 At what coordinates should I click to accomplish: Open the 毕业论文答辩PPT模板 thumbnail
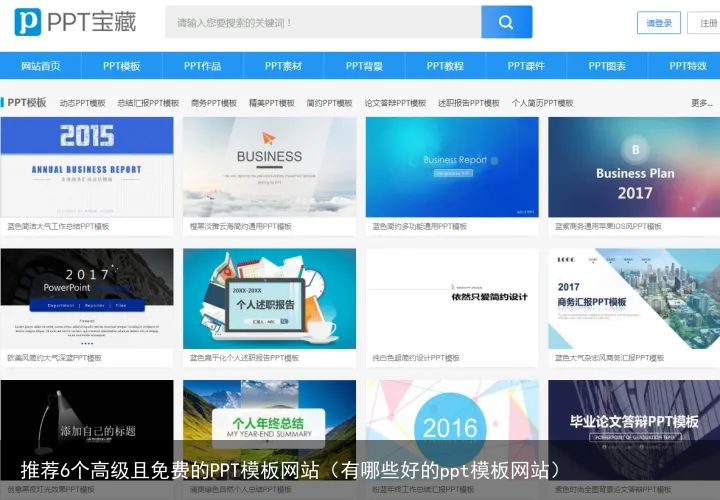pyautogui.click(x=634, y=430)
